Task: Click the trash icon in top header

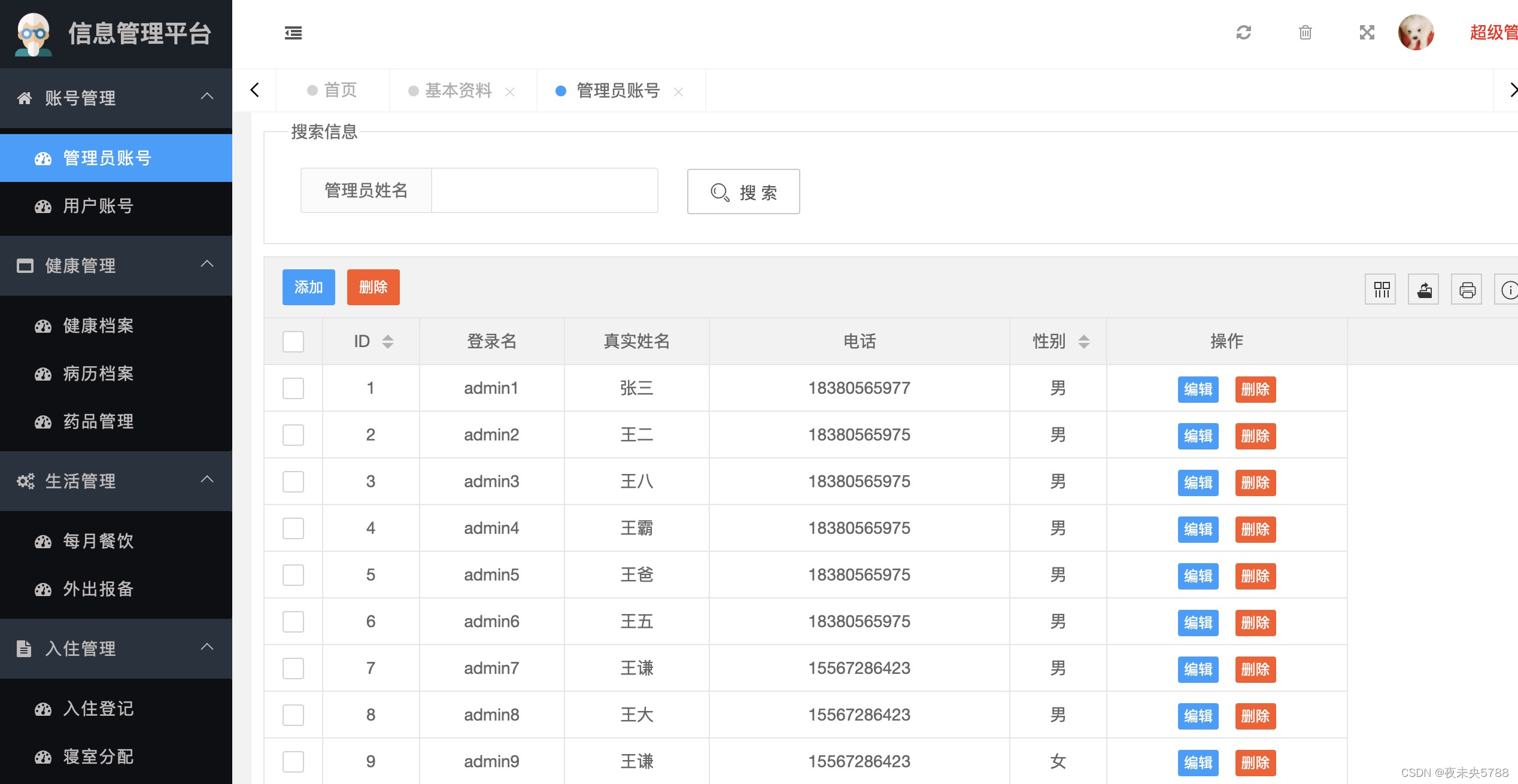Action: coord(1305,32)
